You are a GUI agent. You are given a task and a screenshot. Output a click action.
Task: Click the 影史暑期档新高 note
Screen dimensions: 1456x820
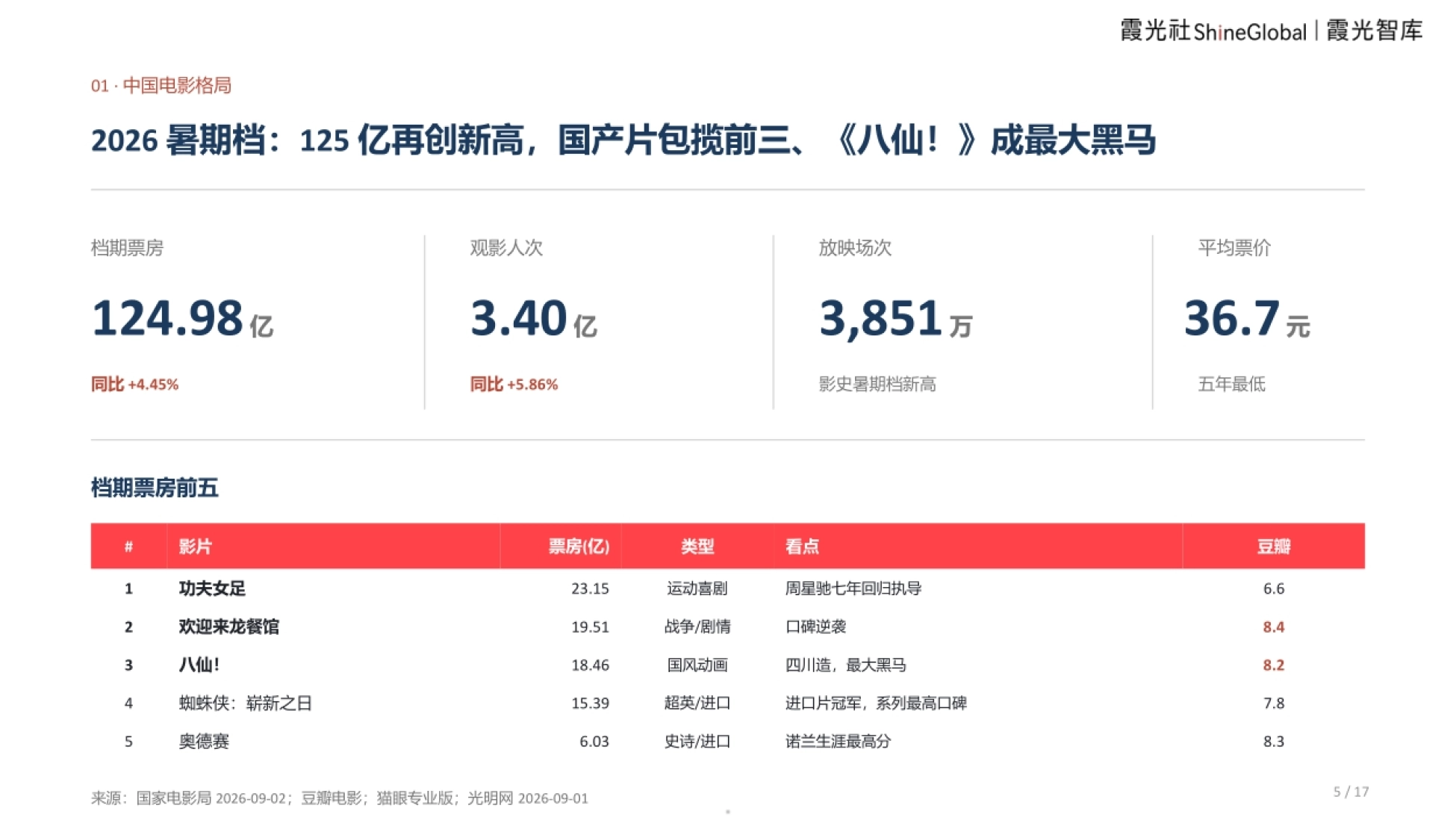[x=877, y=385]
